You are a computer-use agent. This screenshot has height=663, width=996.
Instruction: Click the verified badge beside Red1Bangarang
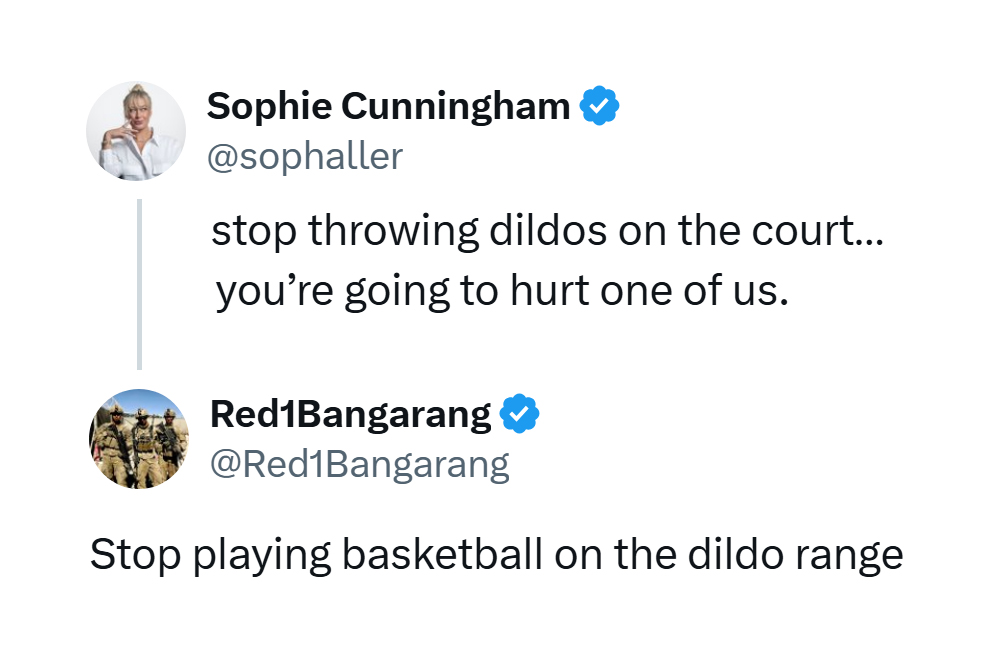520,413
